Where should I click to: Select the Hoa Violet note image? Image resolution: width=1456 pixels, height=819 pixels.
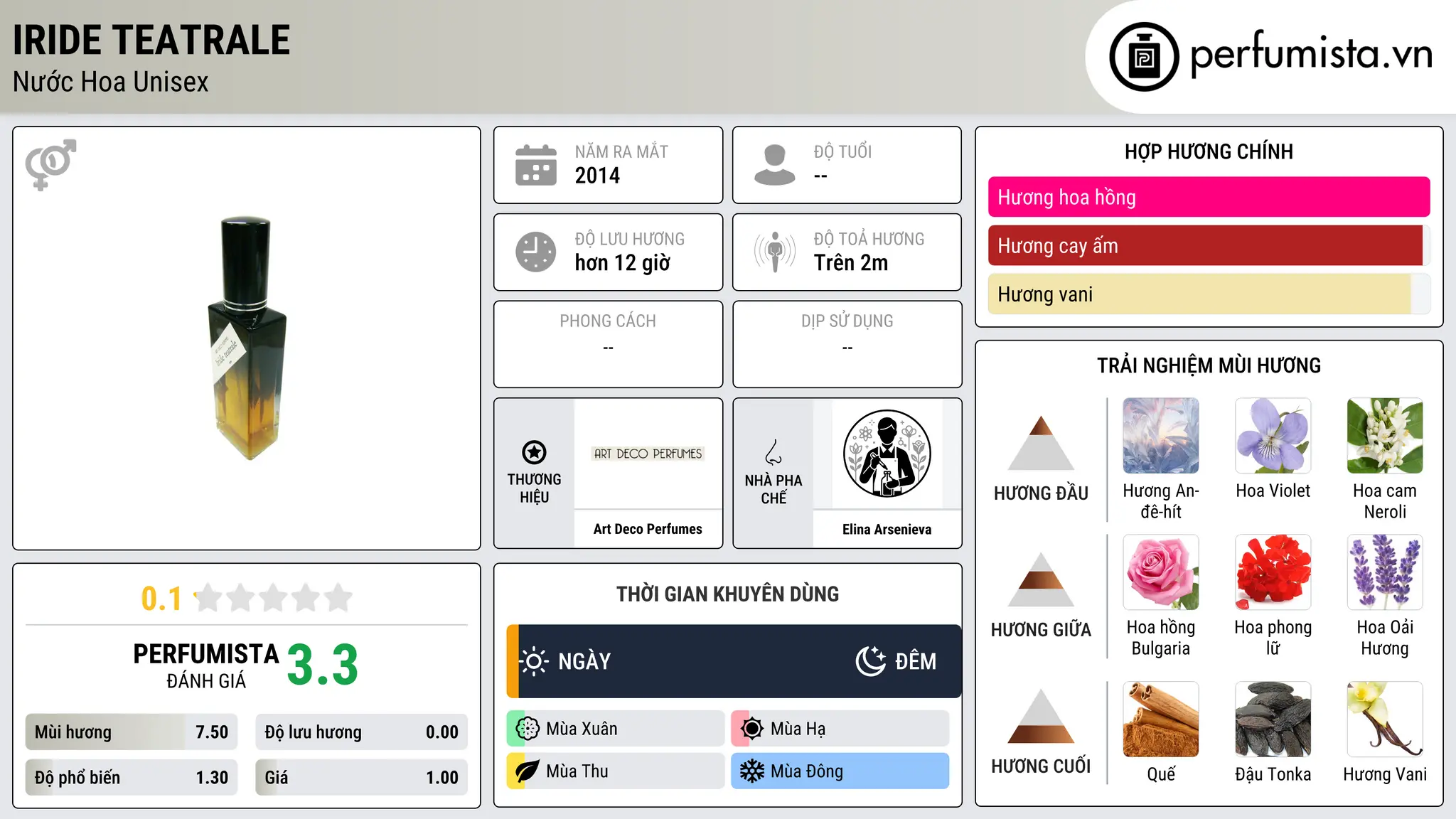point(1273,436)
